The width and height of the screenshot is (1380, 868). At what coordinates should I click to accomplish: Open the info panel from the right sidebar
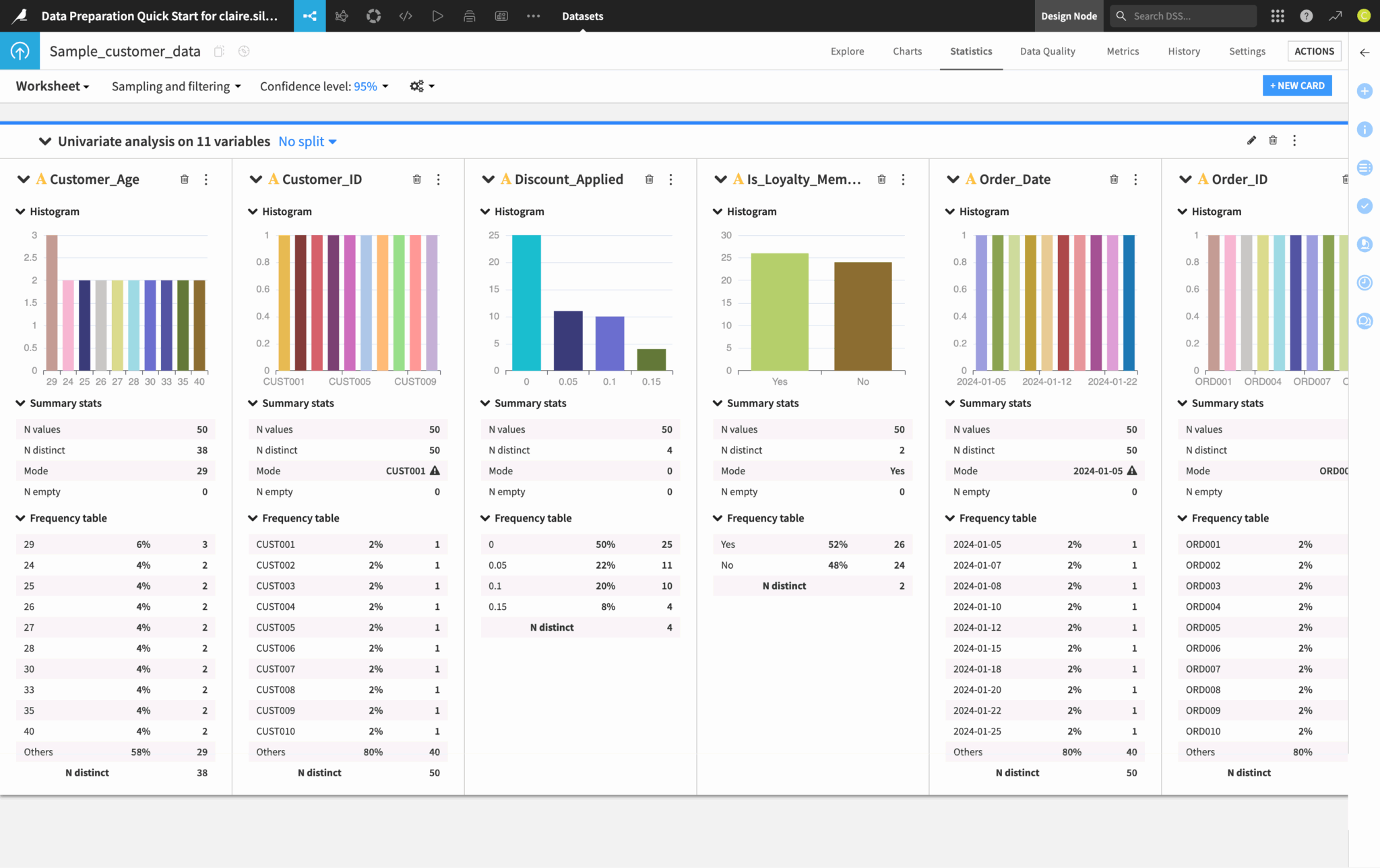click(x=1365, y=129)
